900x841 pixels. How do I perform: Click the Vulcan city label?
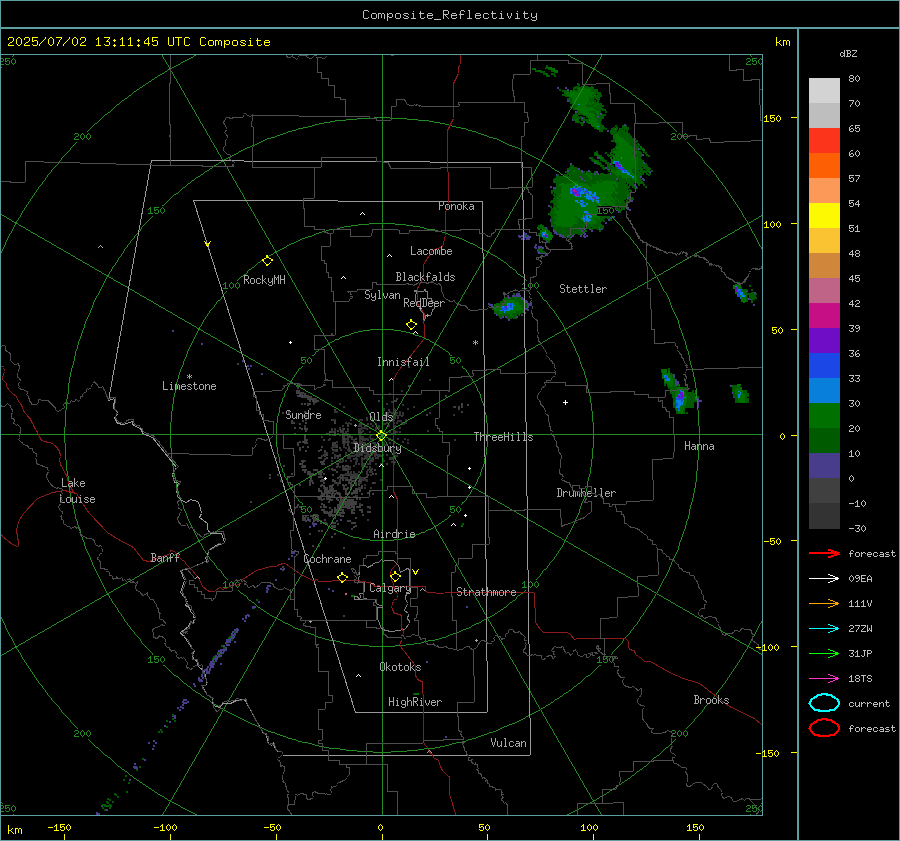(x=508, y=743)
